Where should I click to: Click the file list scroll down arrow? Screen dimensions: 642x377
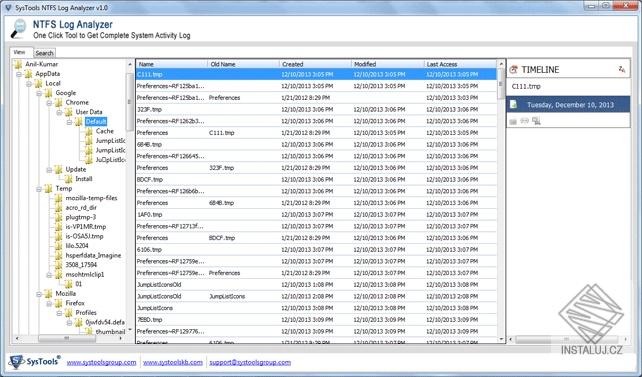[501, 339]
